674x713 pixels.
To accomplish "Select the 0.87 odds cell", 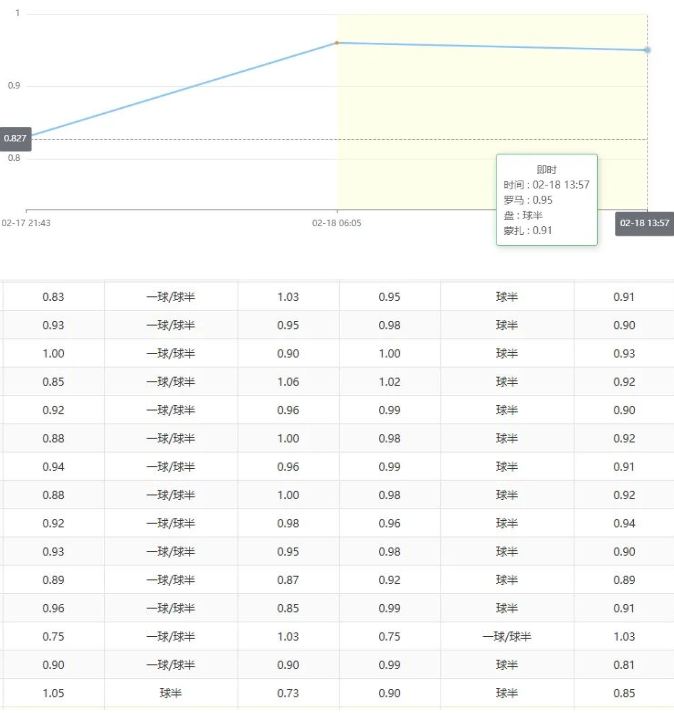I will (288, 580).
